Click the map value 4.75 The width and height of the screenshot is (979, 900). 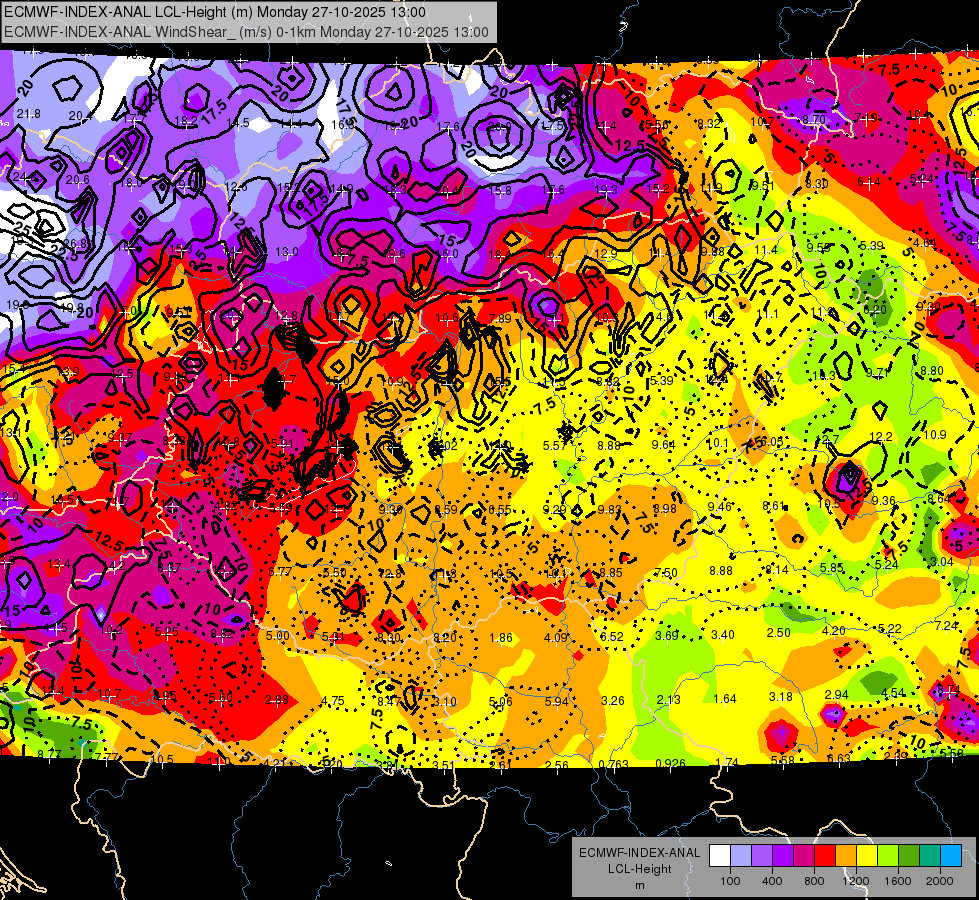tap(333, 701)
